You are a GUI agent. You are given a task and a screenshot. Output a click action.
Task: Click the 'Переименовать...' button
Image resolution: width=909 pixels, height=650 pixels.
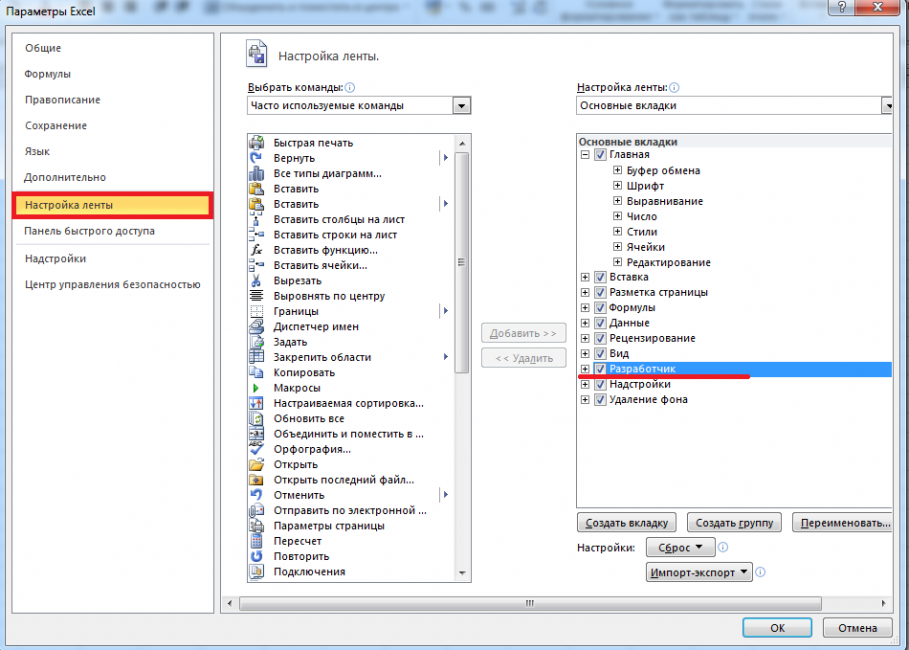pyautogui.click(x=844, y=522)
